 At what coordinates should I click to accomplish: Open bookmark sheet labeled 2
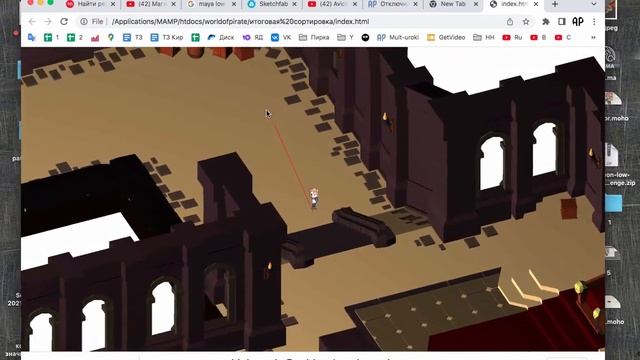[75, 38]
